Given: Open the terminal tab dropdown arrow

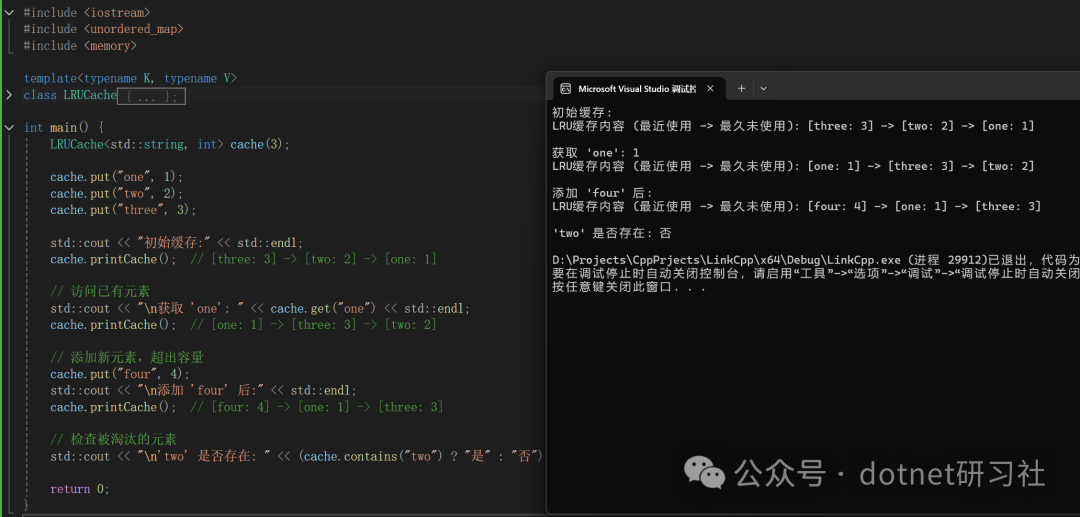Looking at the screenshot, I should [x=763, y=89].
